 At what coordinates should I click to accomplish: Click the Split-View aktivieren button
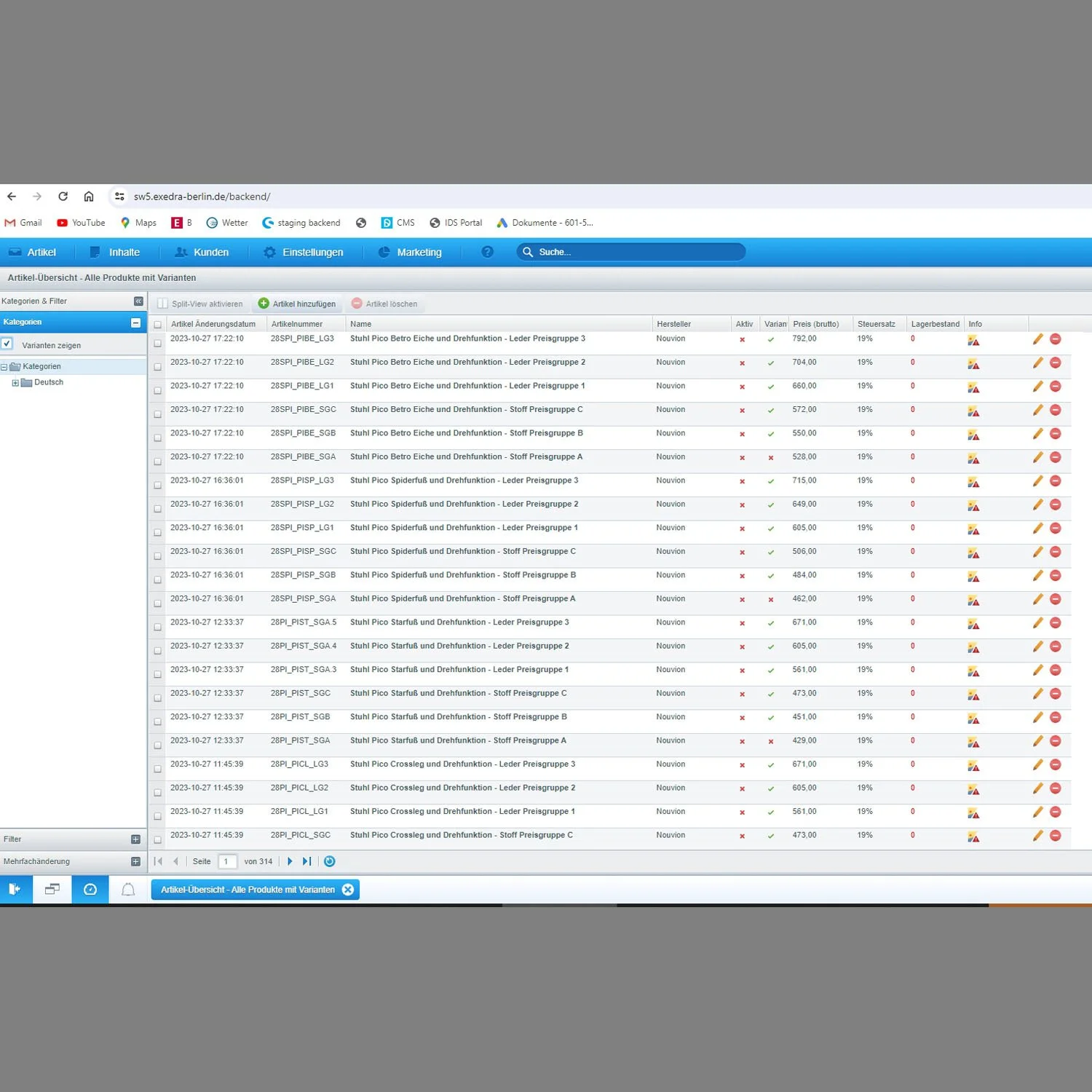pos(206,304)
